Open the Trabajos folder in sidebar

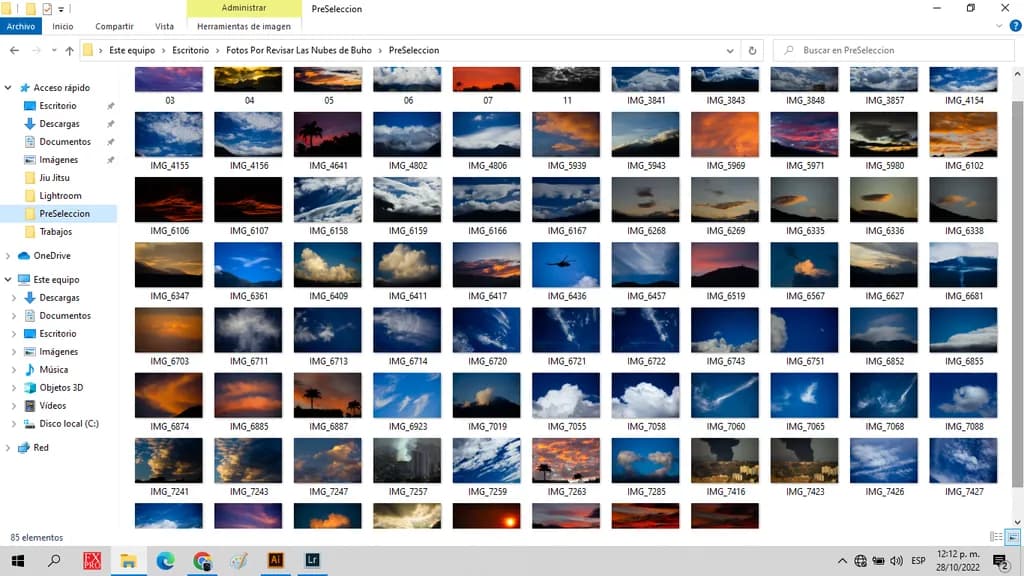(56, 232)
